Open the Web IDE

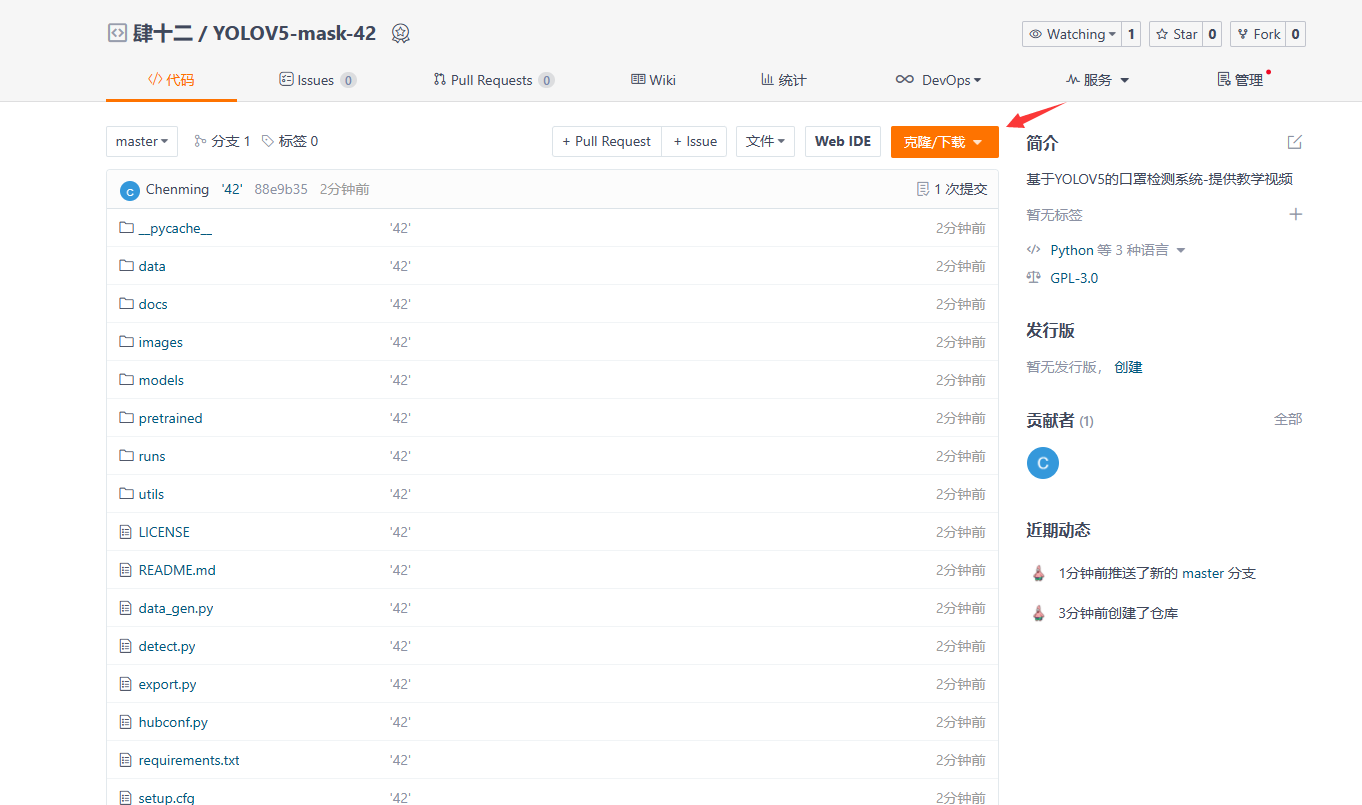843,141
